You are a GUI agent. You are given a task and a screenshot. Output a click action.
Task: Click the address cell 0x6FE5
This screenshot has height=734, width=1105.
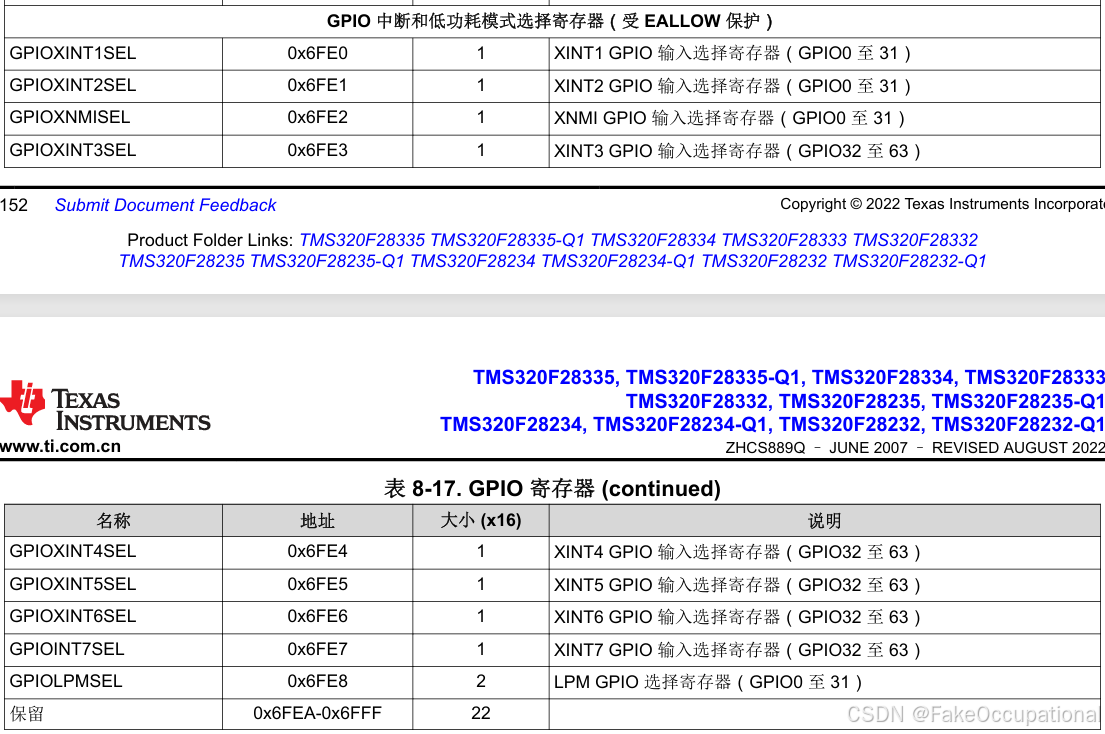click(x=317, y=585)
